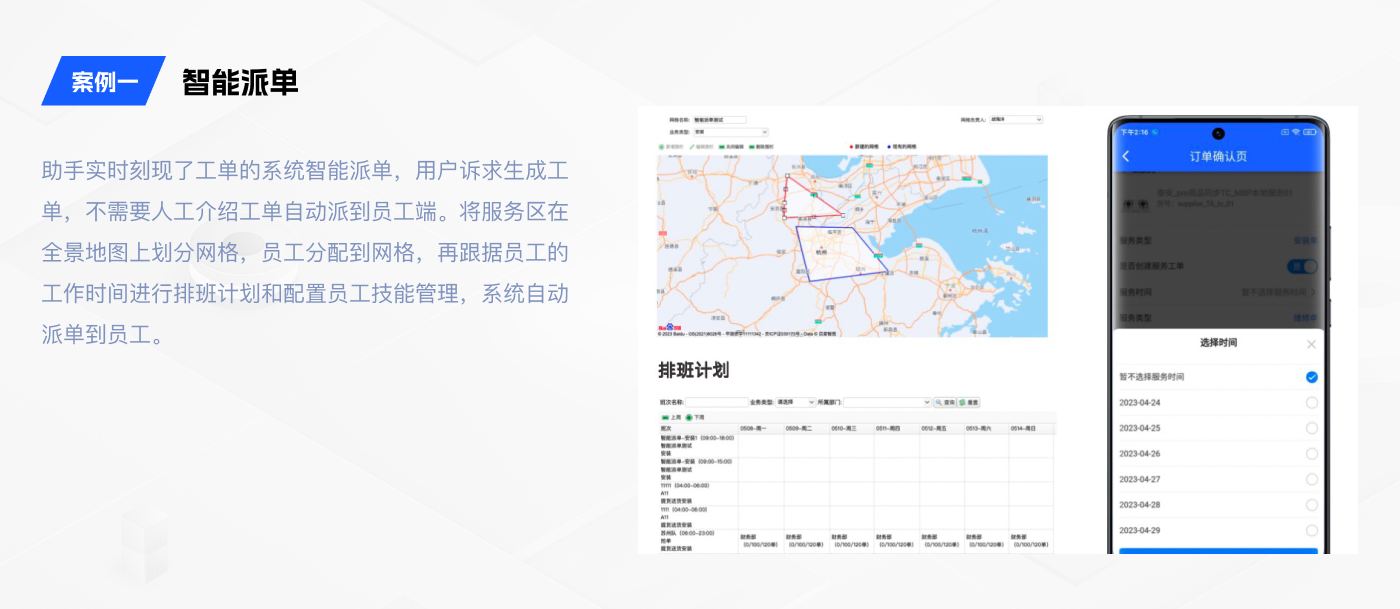
Task: Choose the 2023-04-26 date radio button
Action: coord(1311,453)
